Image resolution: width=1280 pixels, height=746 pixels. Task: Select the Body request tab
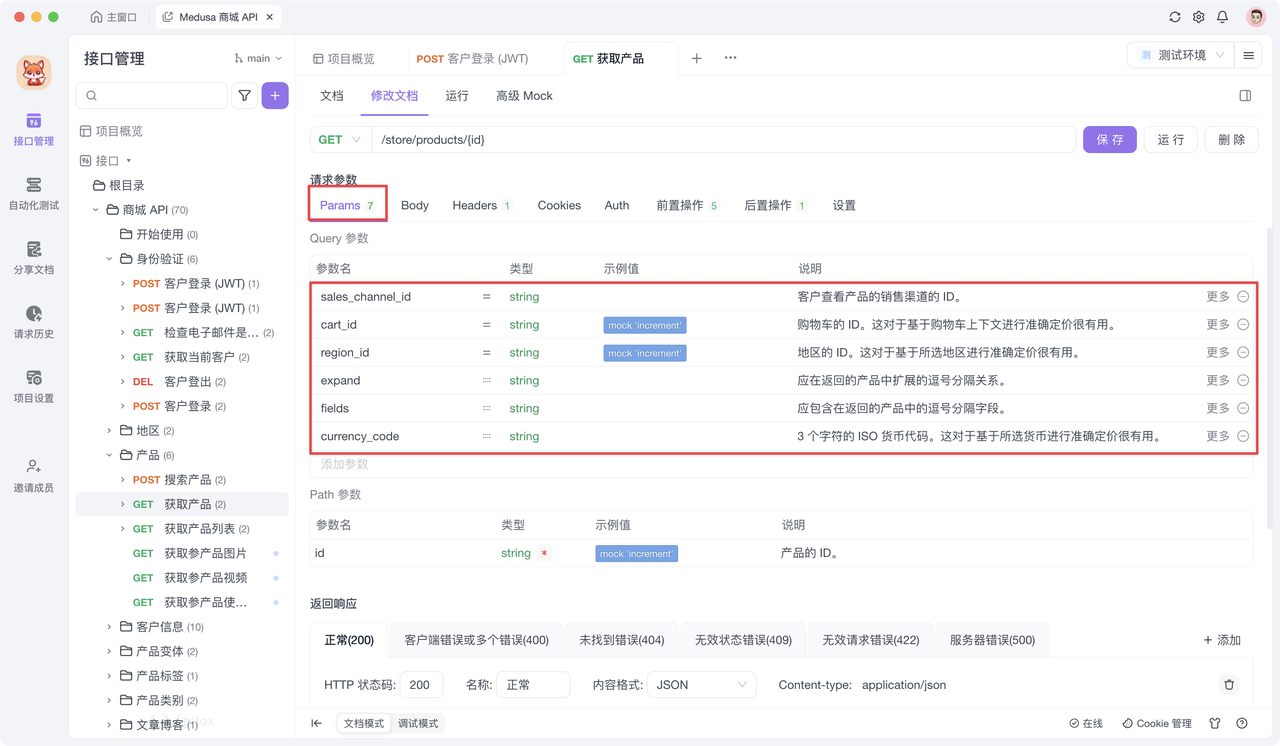pyautogui.click(x=415, y=205)
